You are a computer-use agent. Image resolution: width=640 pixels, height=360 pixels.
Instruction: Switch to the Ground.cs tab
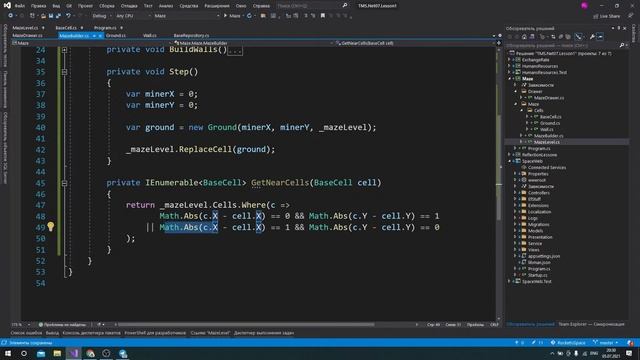[116, 36]
